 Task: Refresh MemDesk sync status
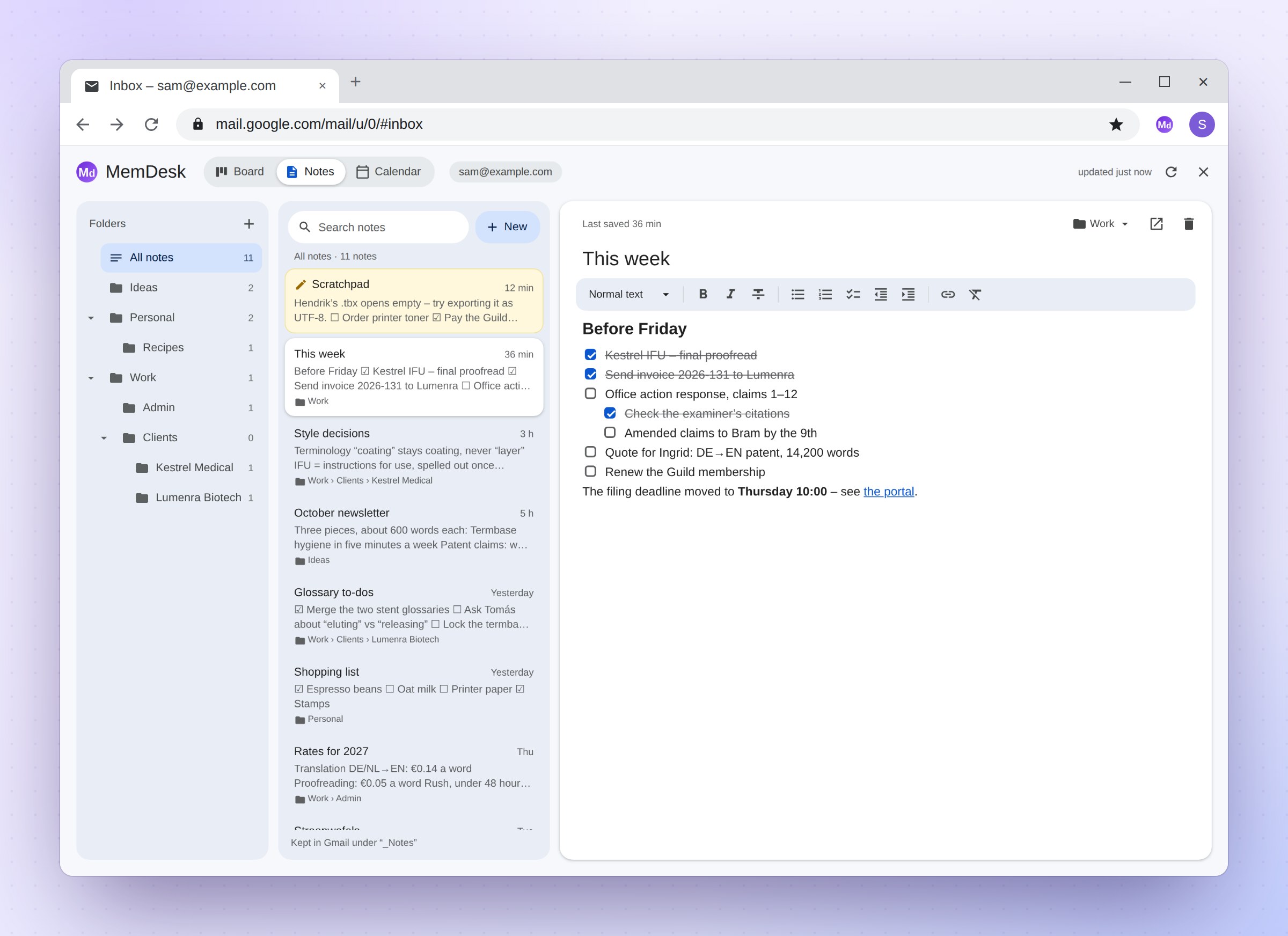(x=1171, y=172)
